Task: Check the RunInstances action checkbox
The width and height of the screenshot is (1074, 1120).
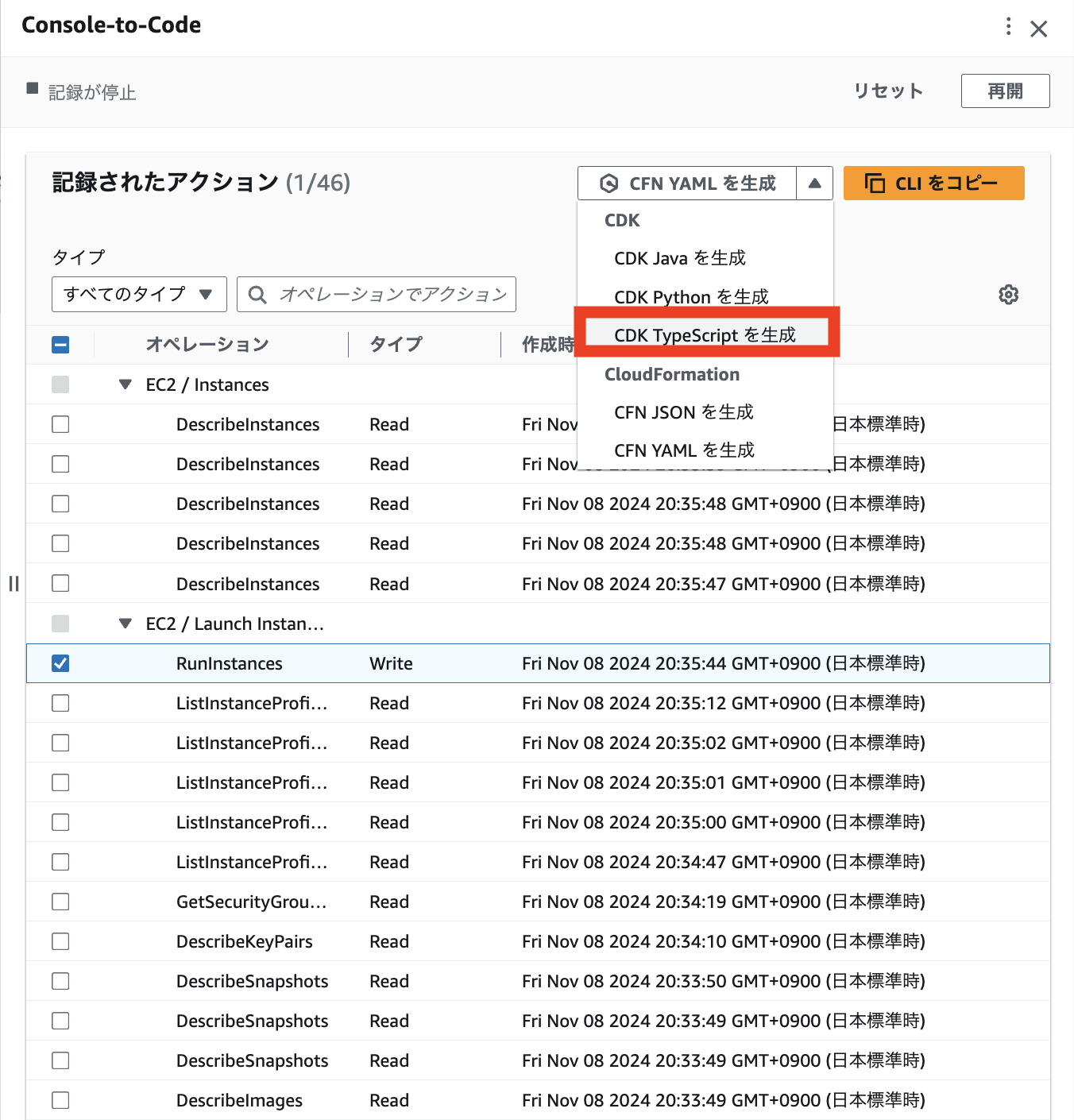Action: (x=60, y=663)
